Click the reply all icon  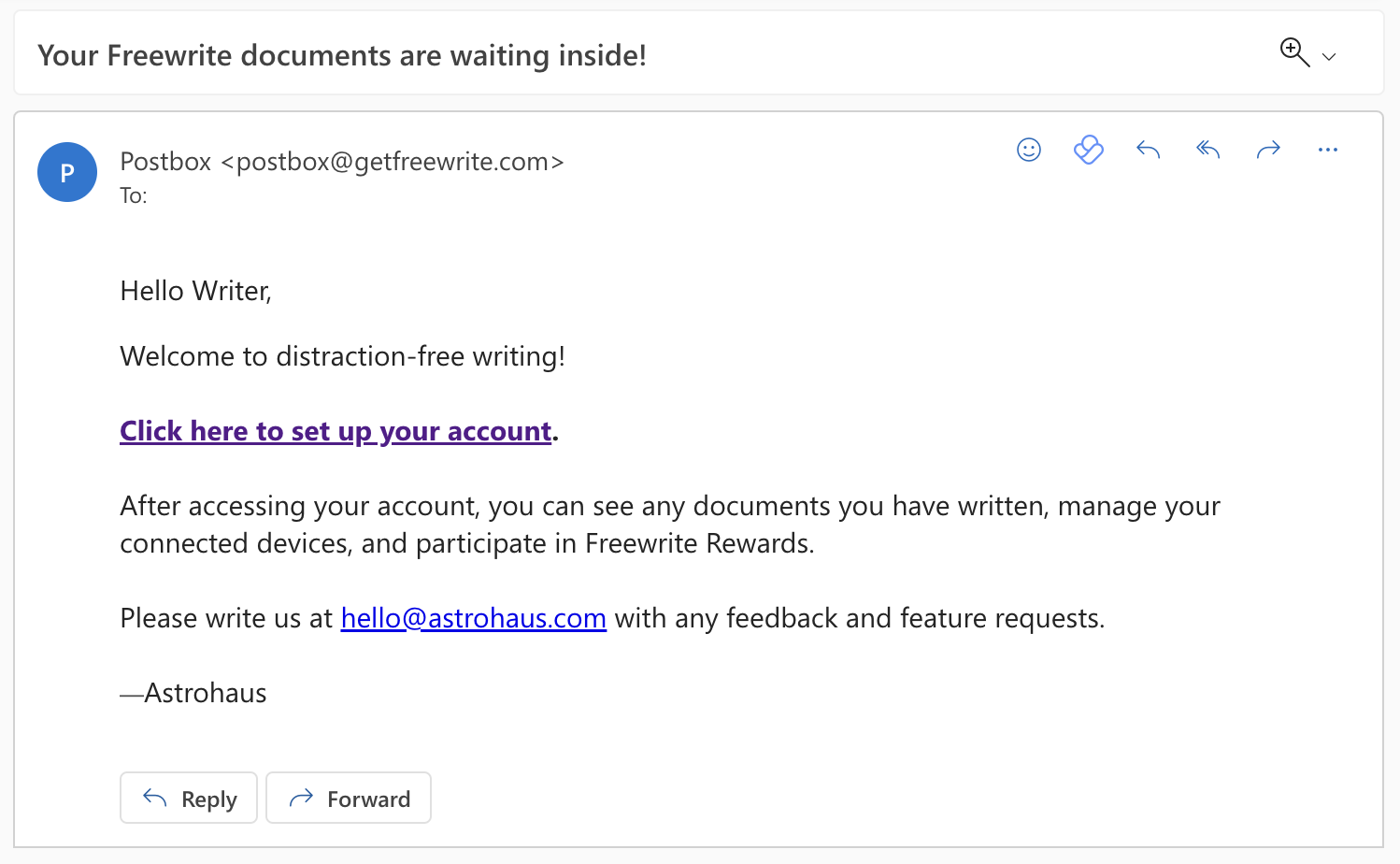tap(1208, 150)
